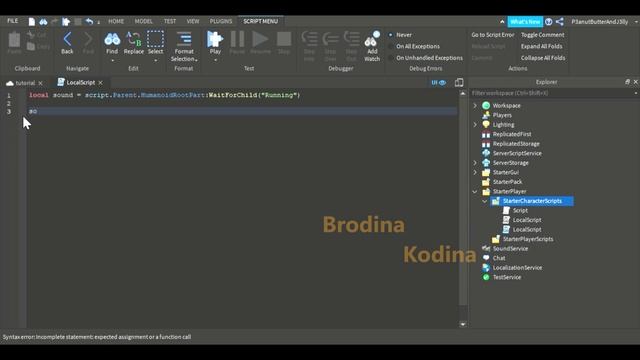Select Players in Explorer
Viewport: 640px width, 360px height.
click(x=502, y=115)
